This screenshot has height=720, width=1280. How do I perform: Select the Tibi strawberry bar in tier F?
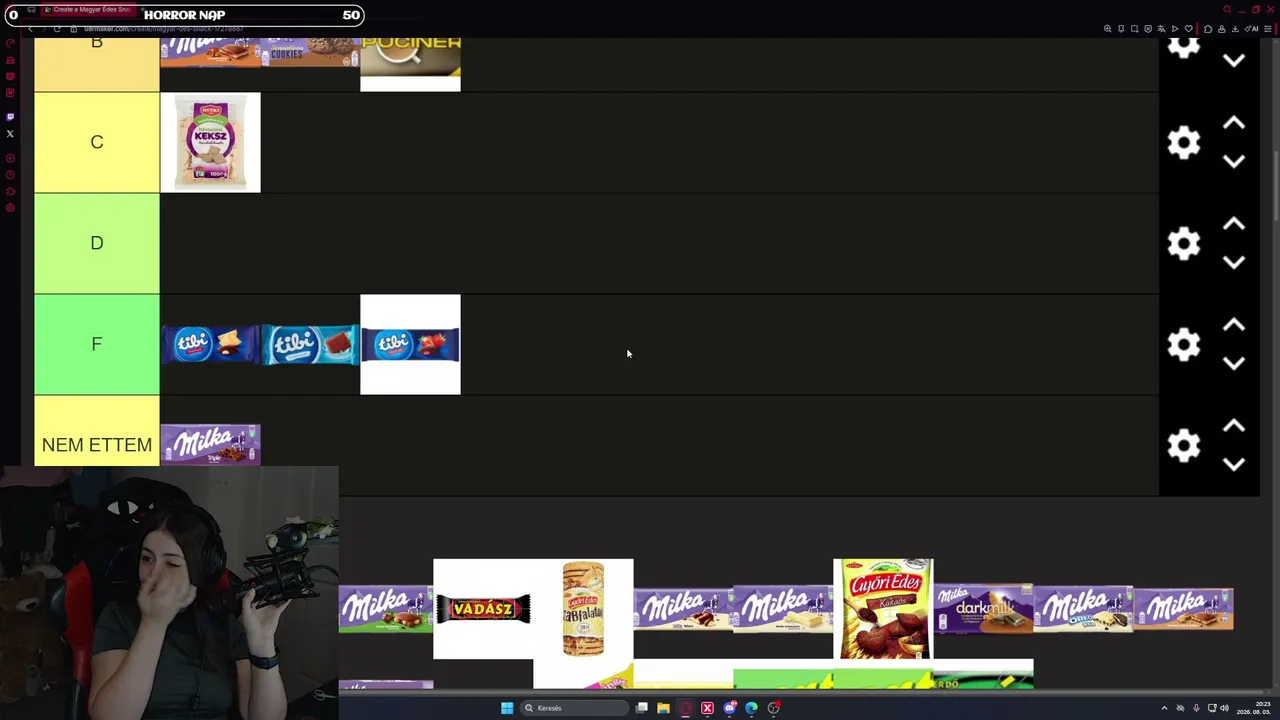coord(410,344)
